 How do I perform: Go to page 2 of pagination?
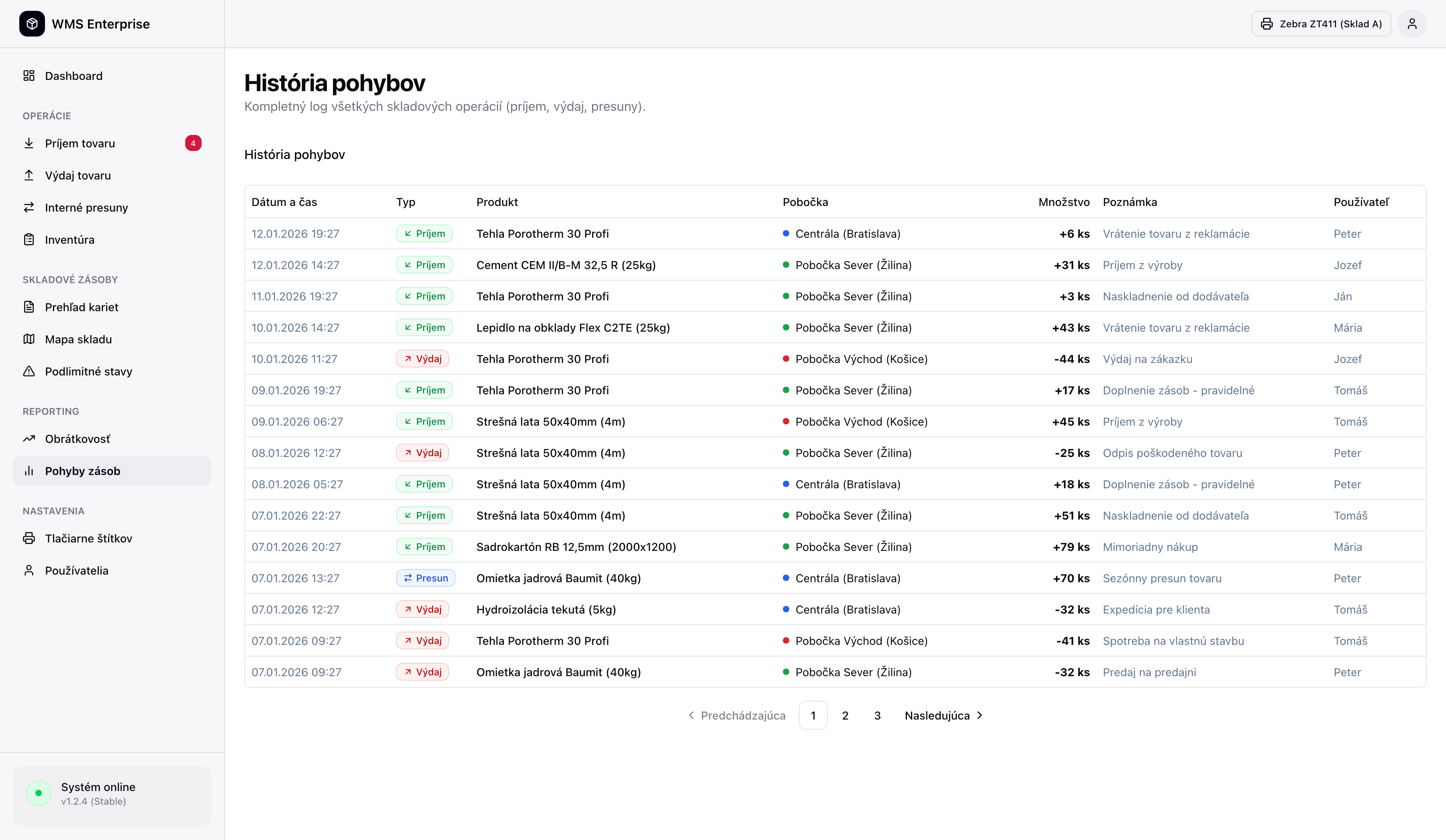pyautogui.click(x=845, y=716)
